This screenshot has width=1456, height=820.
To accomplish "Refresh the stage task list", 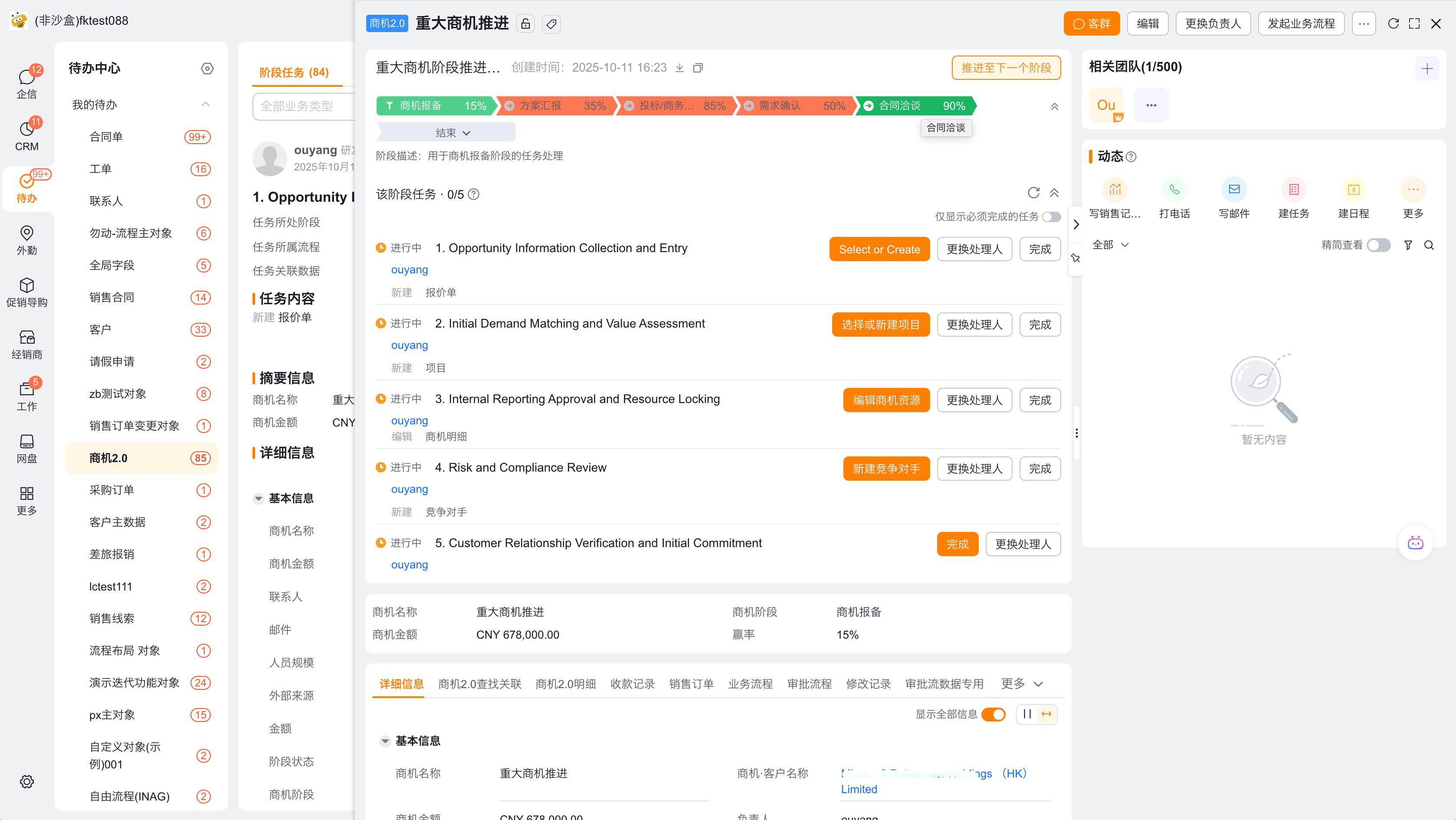I will coord(1033,193).
